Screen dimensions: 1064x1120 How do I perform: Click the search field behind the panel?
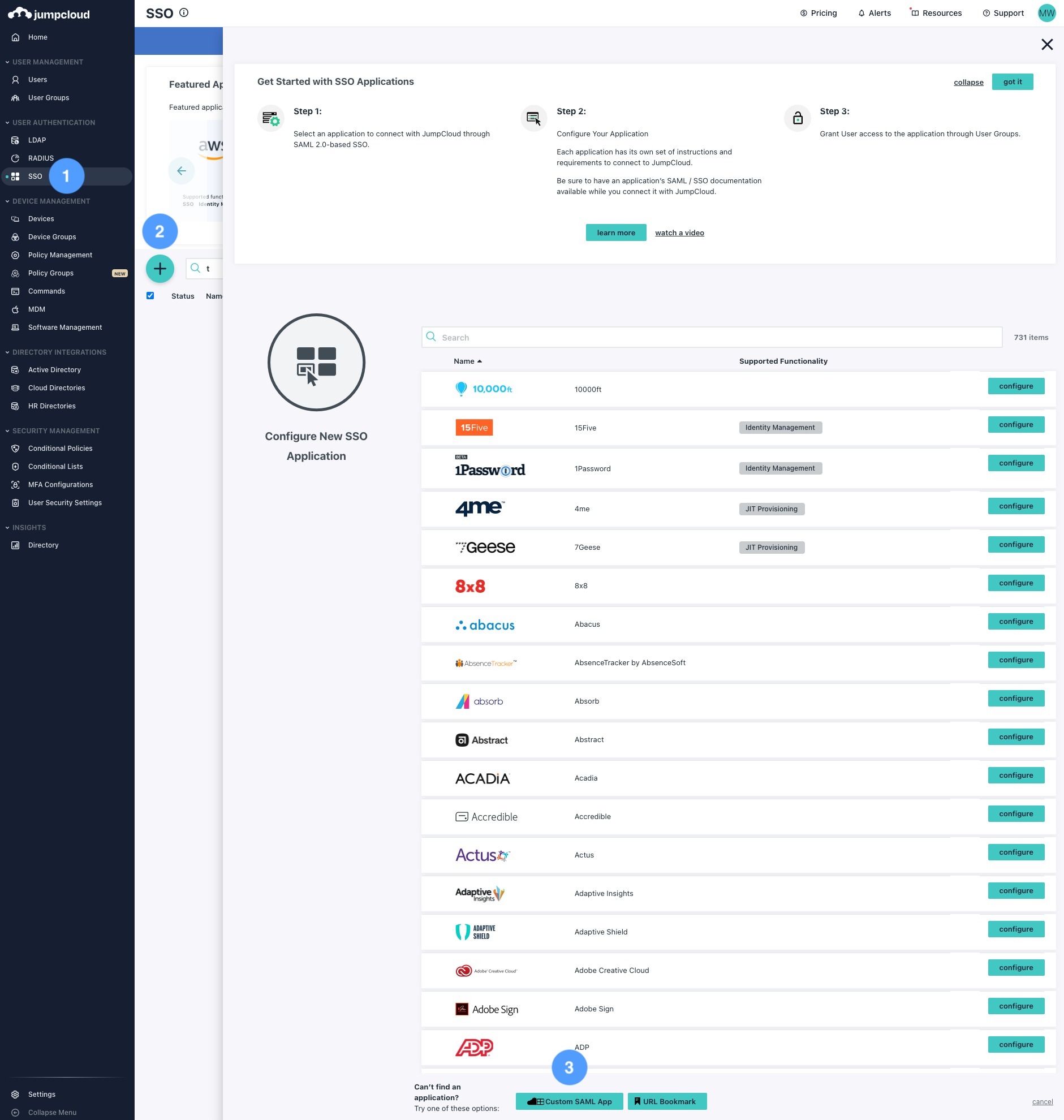[204, 269]
